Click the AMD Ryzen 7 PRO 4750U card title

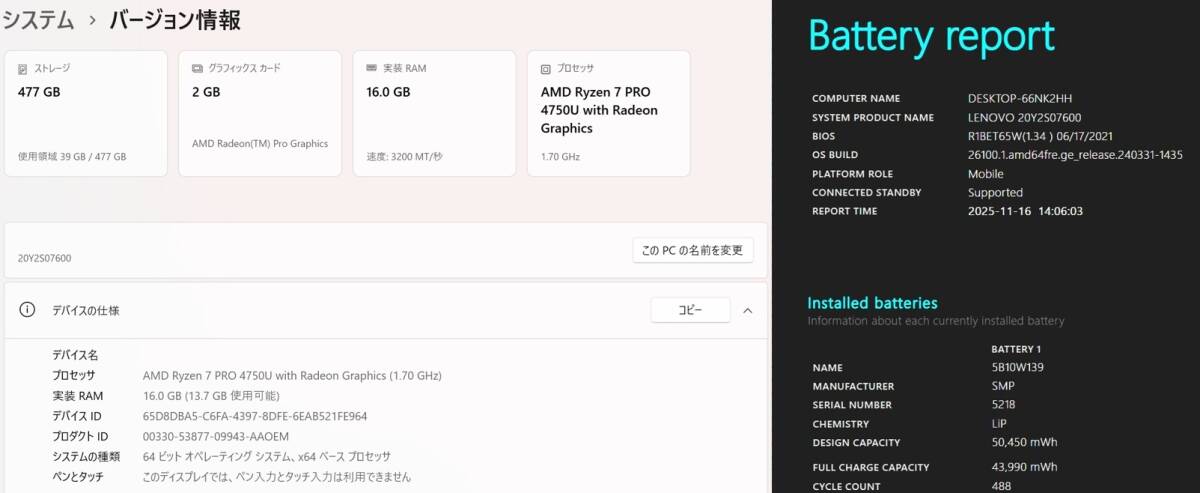coord(599,110)
